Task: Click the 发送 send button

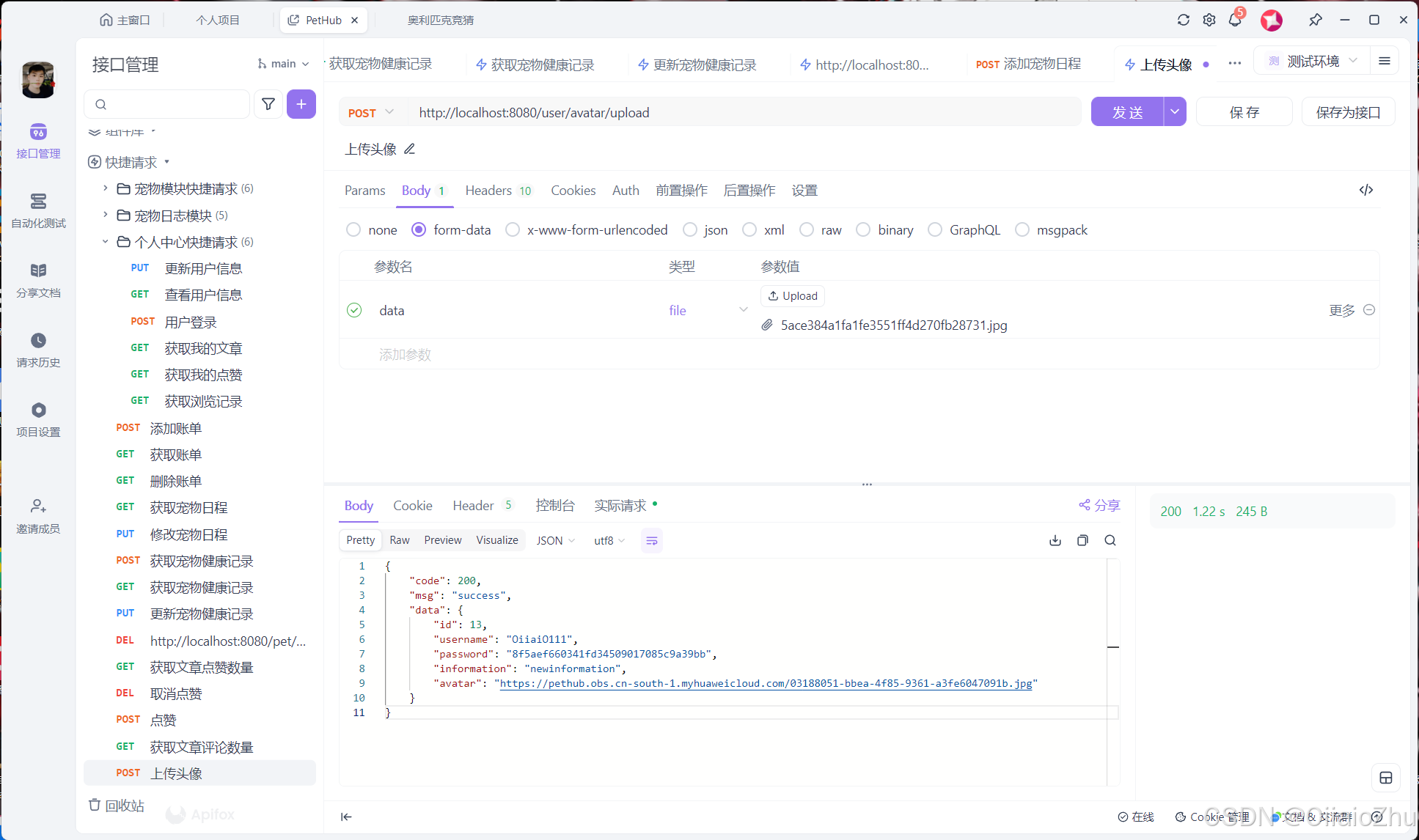Action: (1127, 112)
